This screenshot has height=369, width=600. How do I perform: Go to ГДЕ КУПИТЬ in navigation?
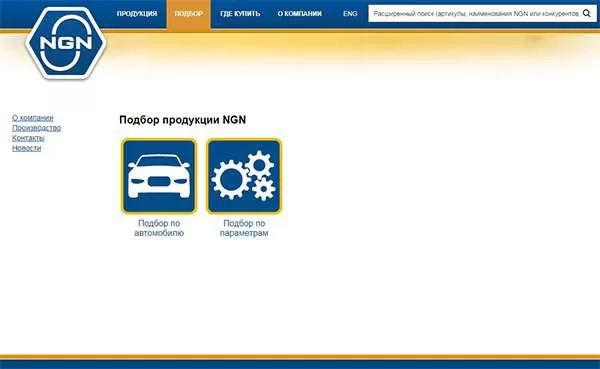pyautogui.click(x=240, y=14)
